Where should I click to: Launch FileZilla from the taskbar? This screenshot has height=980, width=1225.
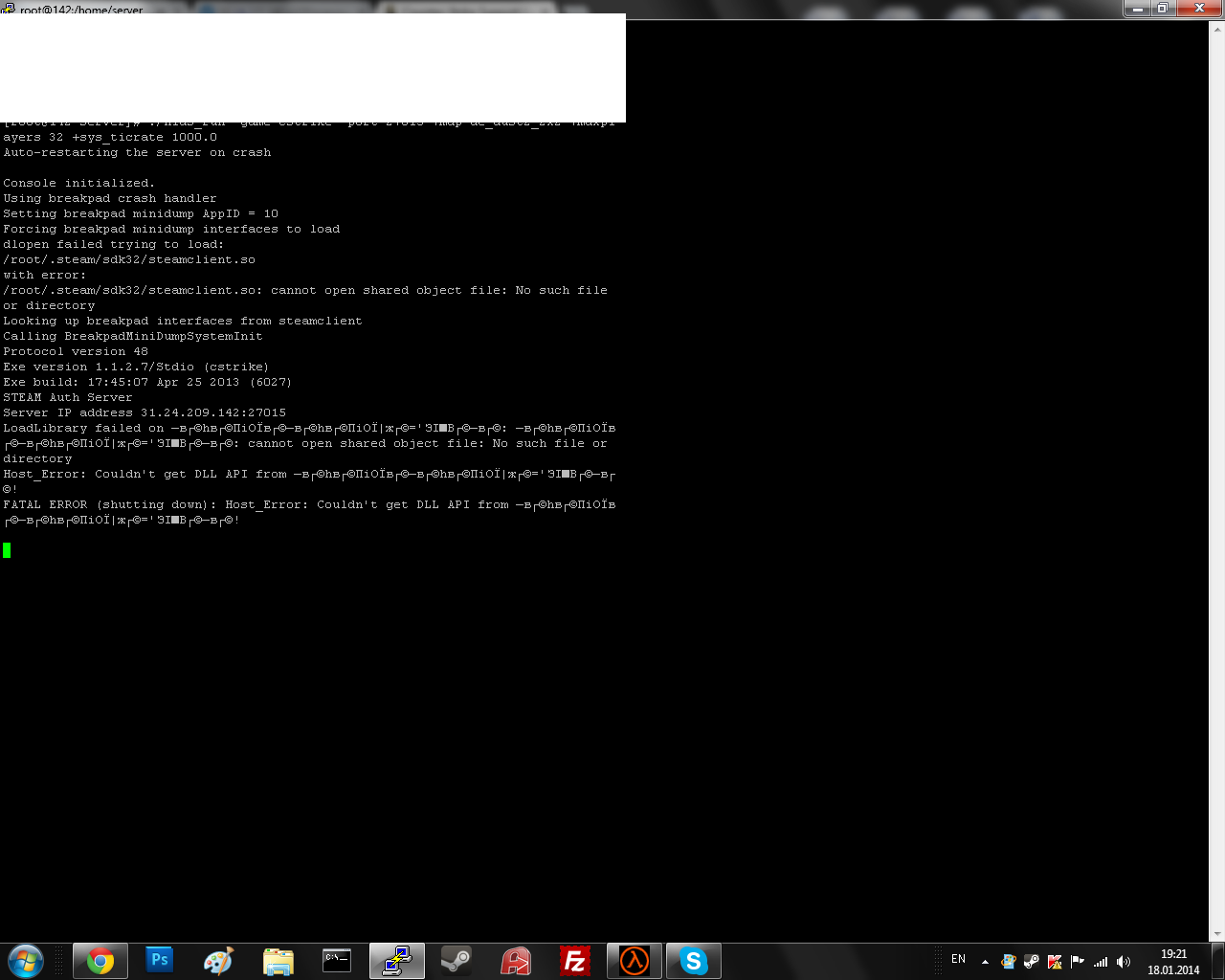[575, 961]
